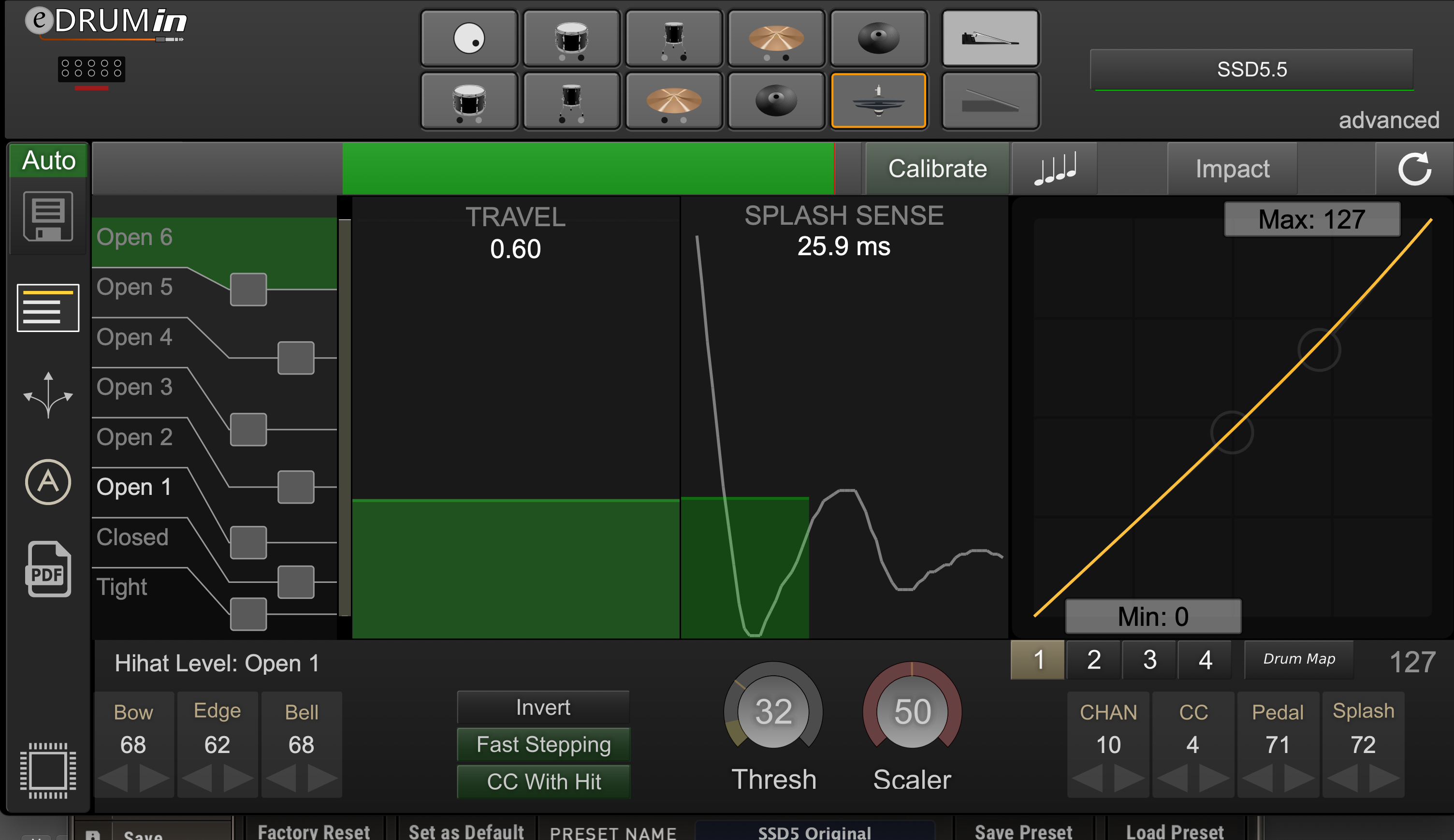Open the PDF manual icon
The image size is (1454, 840).
(x=48, y=569)
